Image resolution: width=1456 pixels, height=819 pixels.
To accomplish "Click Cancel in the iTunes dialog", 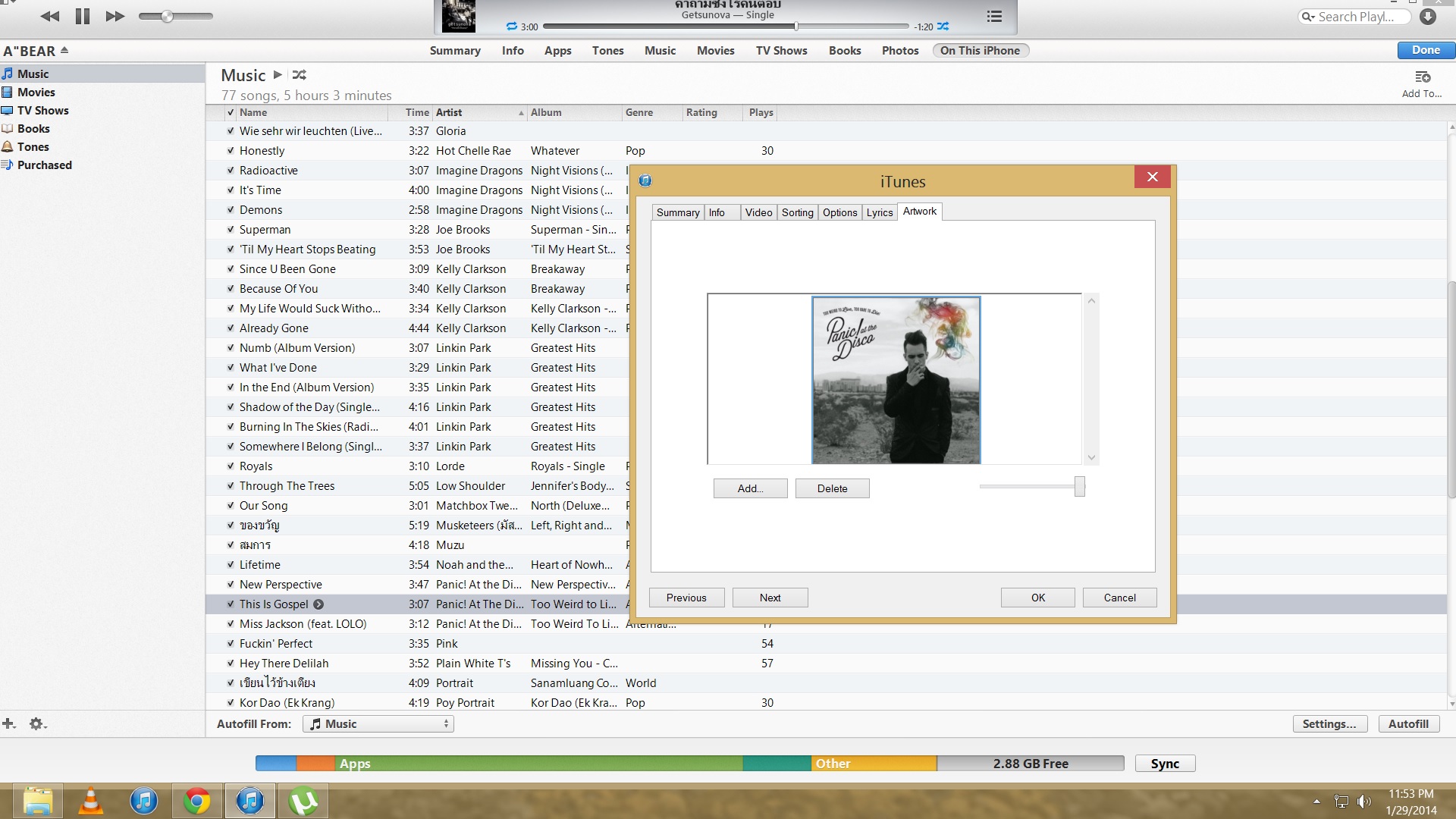I will click(x=1119, y=598).
